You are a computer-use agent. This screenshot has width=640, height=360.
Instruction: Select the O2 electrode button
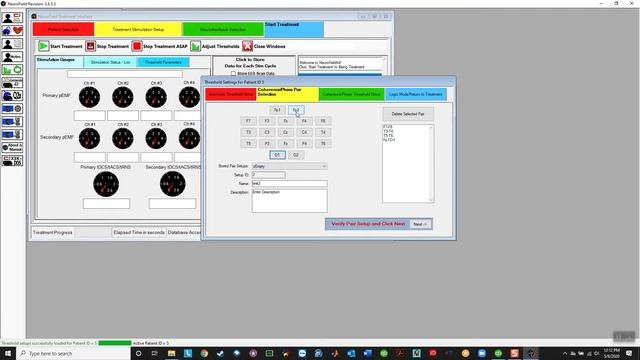[x=296, y=155]
